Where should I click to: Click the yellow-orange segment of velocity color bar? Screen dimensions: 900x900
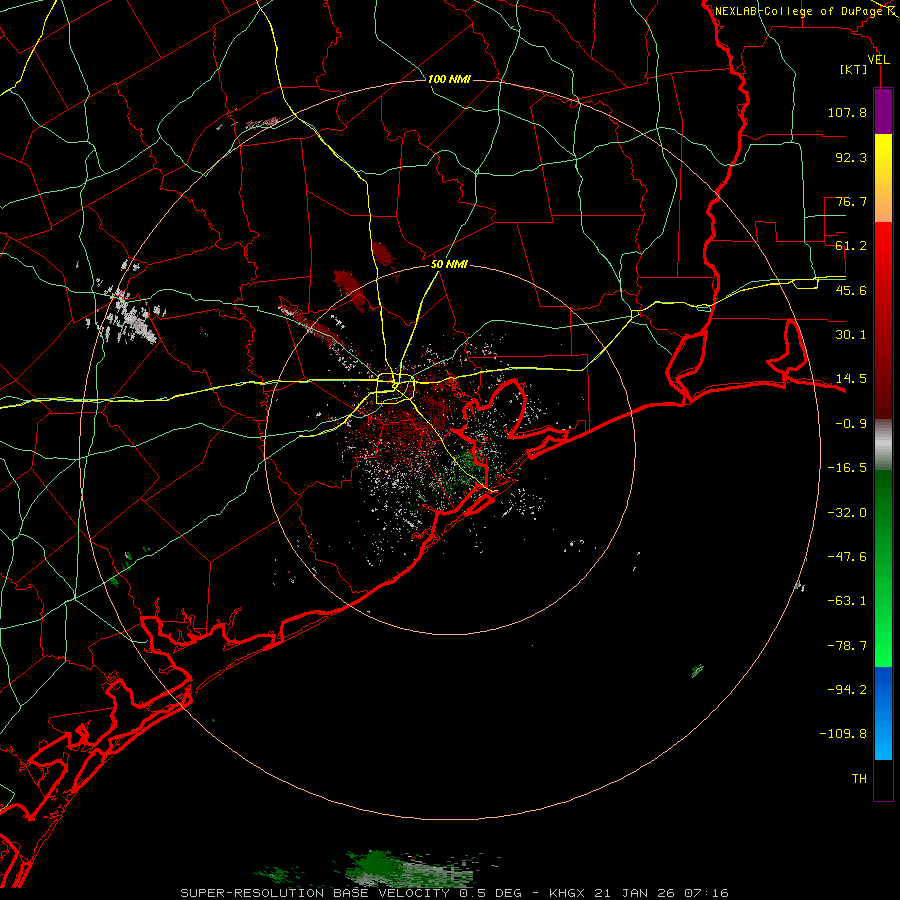pos(883,178)
